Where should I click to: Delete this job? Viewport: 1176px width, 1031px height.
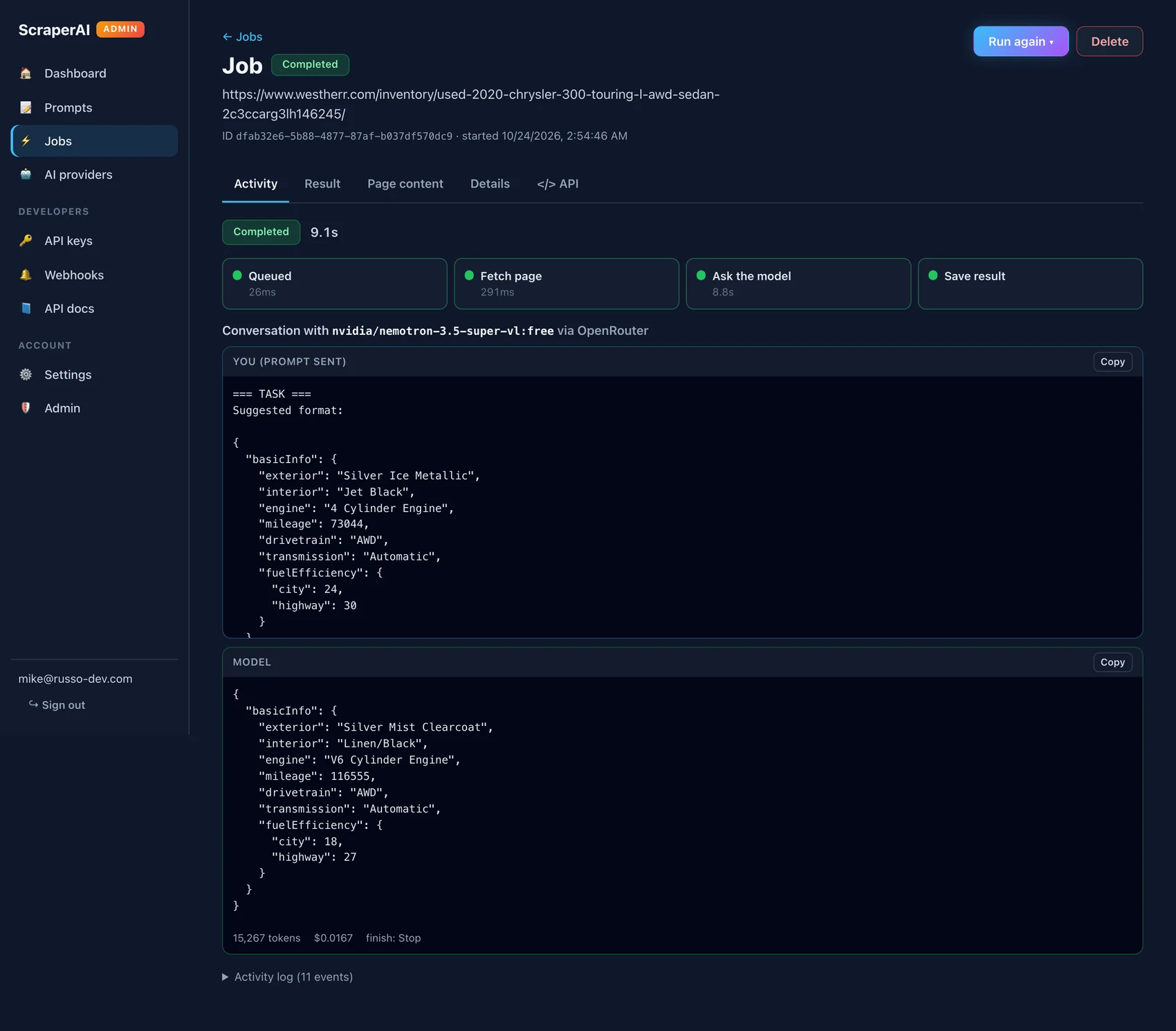[x=1110, y=42]
